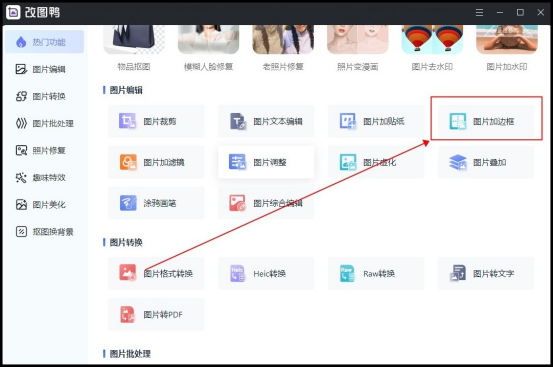Open 趣味特效 in the sidebar

pyautogui.click(x=44, y=178)
